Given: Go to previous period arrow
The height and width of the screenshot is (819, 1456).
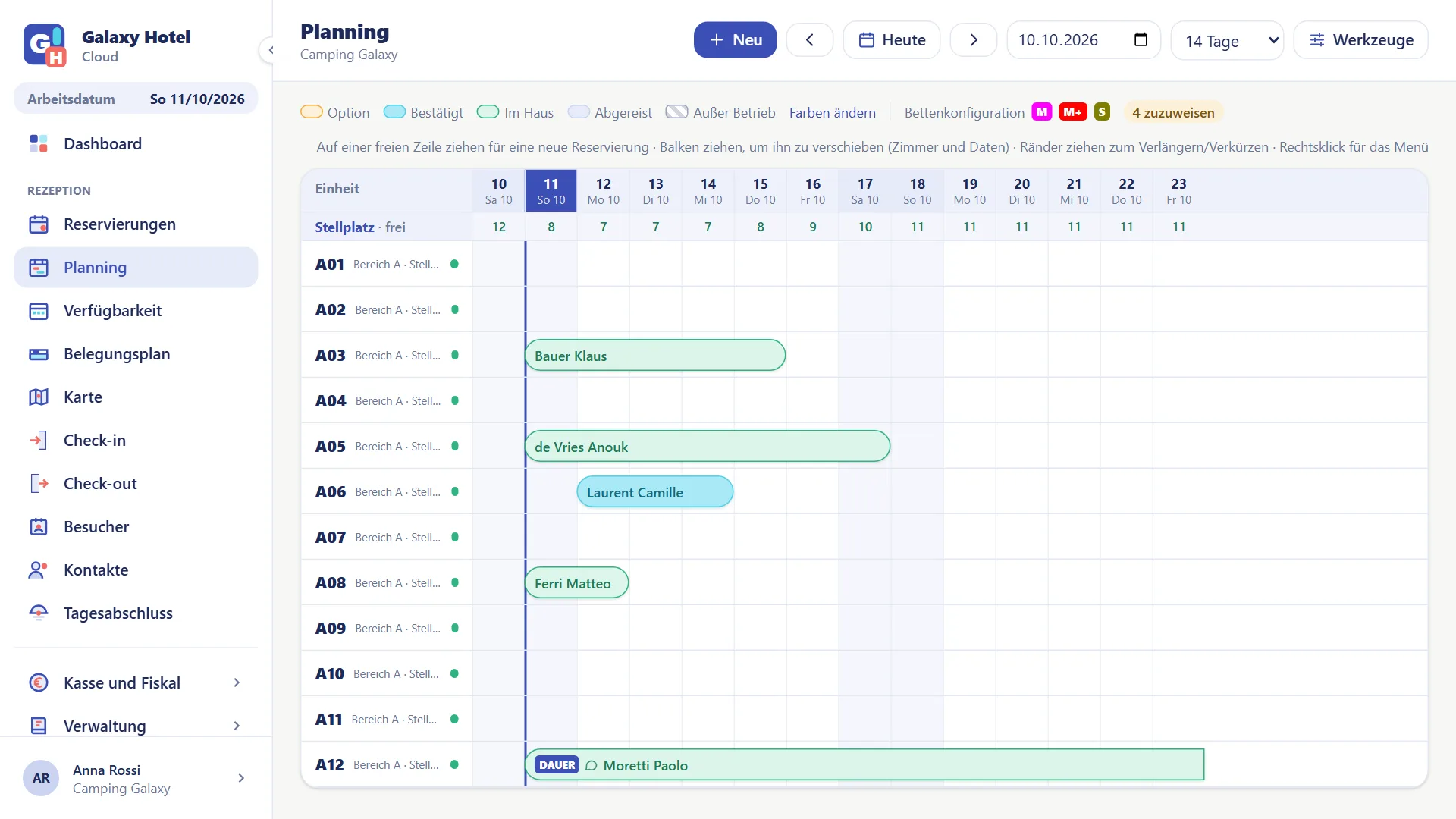Looking at the screenshot, I should 809,40.
